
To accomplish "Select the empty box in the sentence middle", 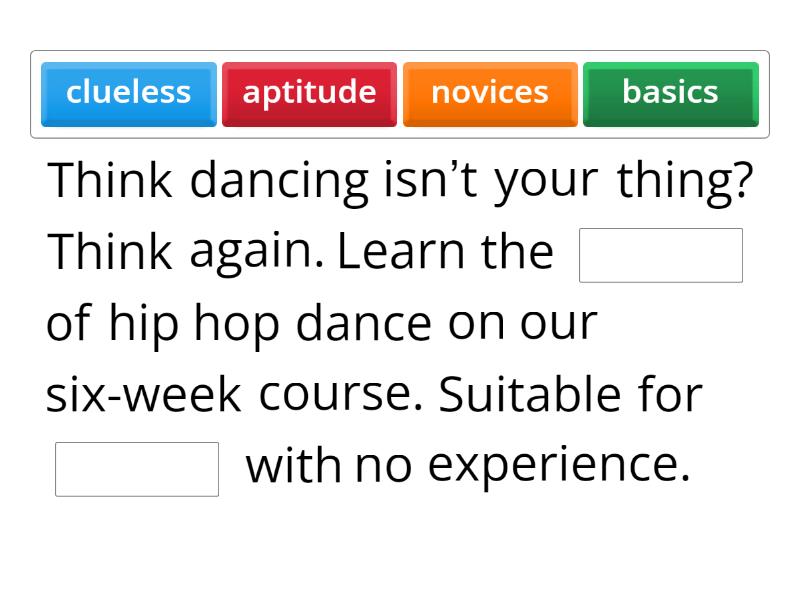I will pos(660,255).
